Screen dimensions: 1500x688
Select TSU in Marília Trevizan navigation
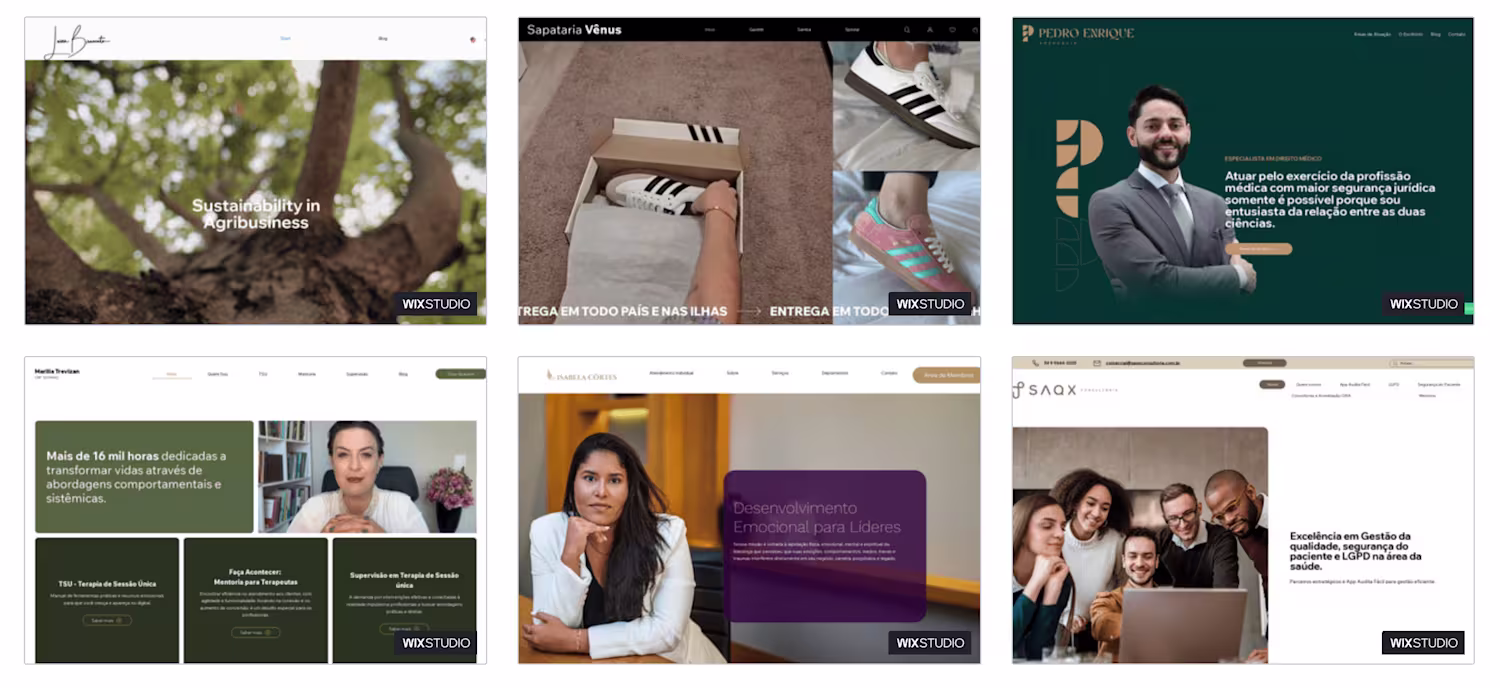(263, 374)
